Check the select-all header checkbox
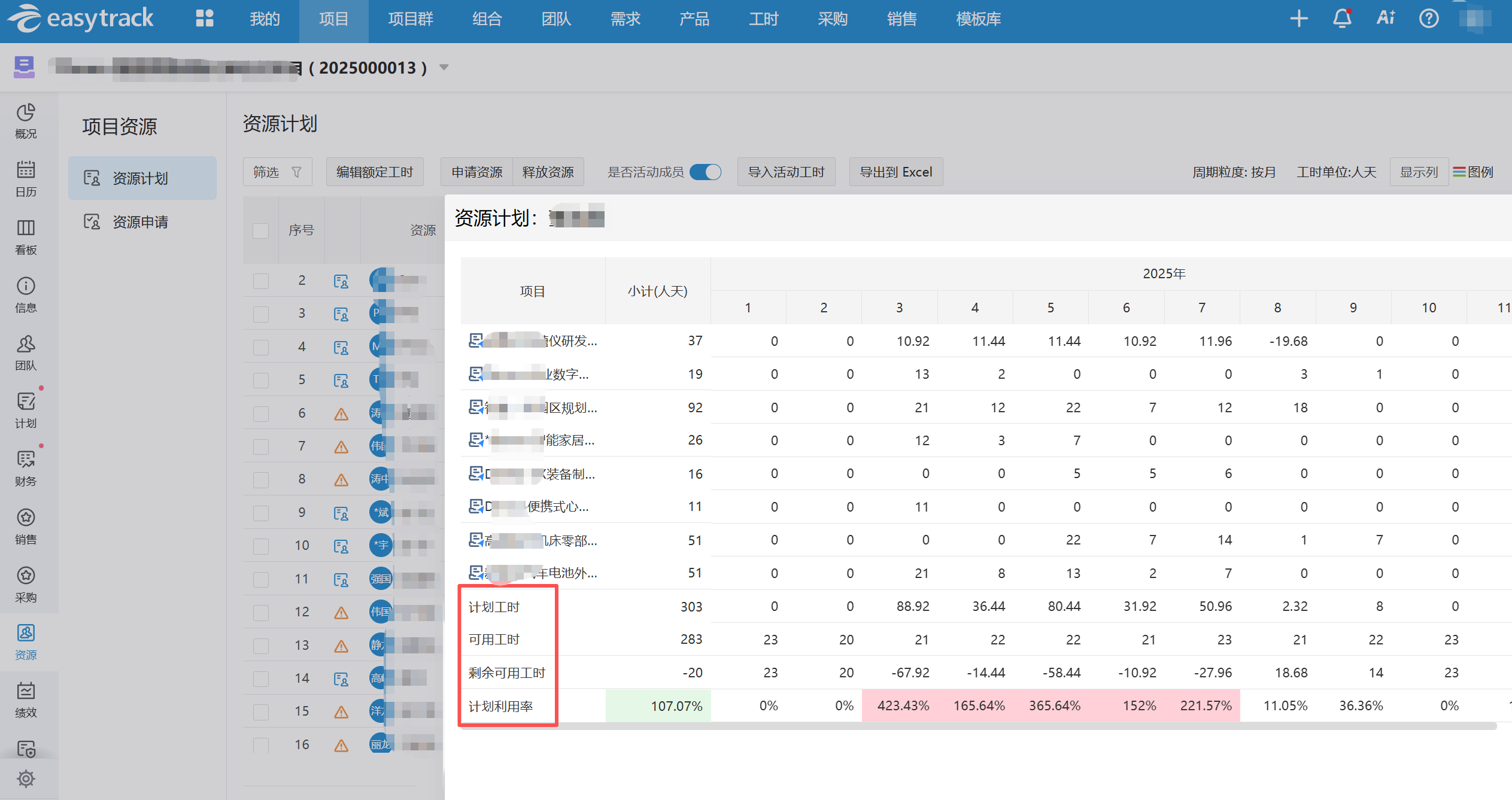Image resolution: width=1512 pixels, height=800 pixels. (x=260, y=230)
